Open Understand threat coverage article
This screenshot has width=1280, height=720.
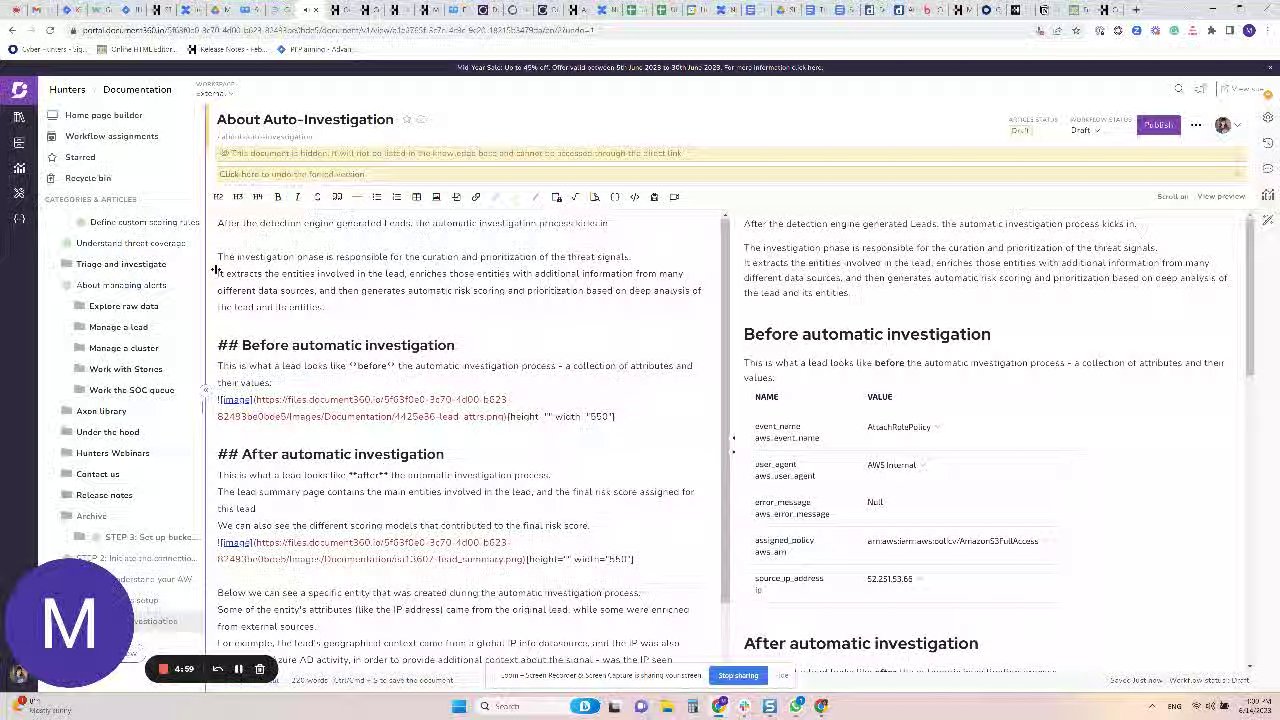130,243
